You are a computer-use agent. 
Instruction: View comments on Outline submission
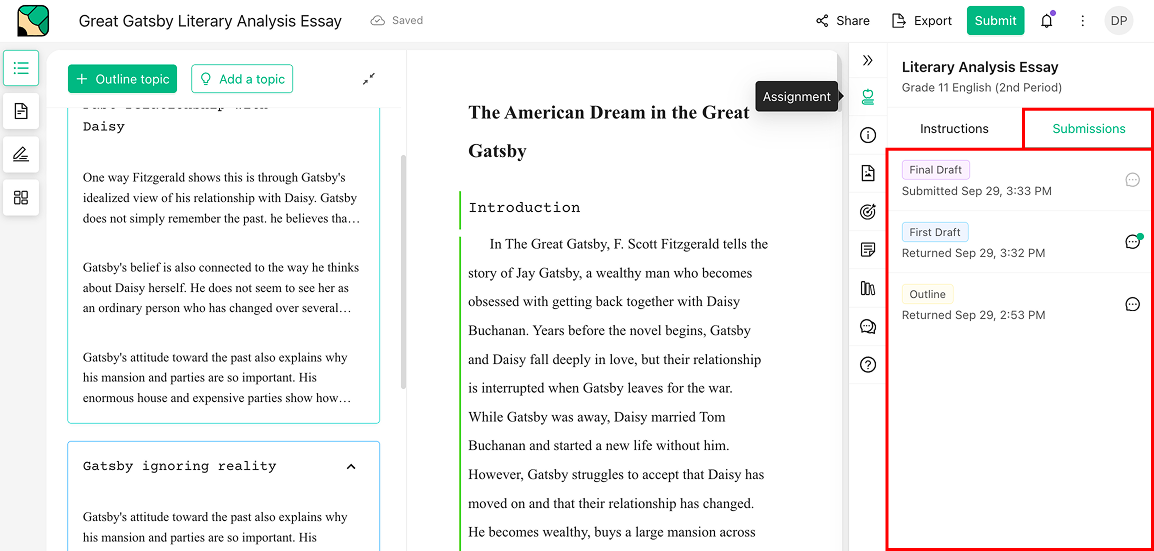point(1133,305)
